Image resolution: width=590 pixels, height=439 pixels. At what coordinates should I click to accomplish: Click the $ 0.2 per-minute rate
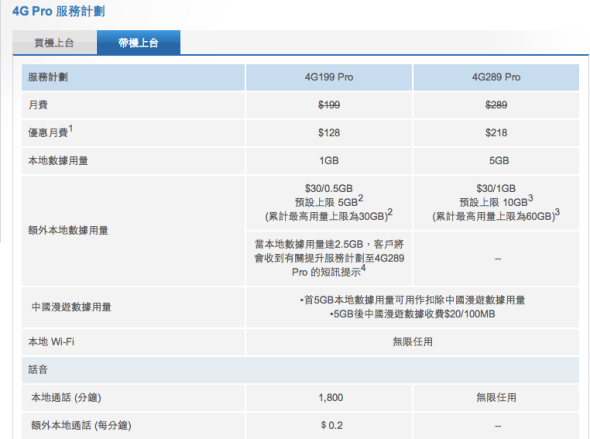click(331, 425)
